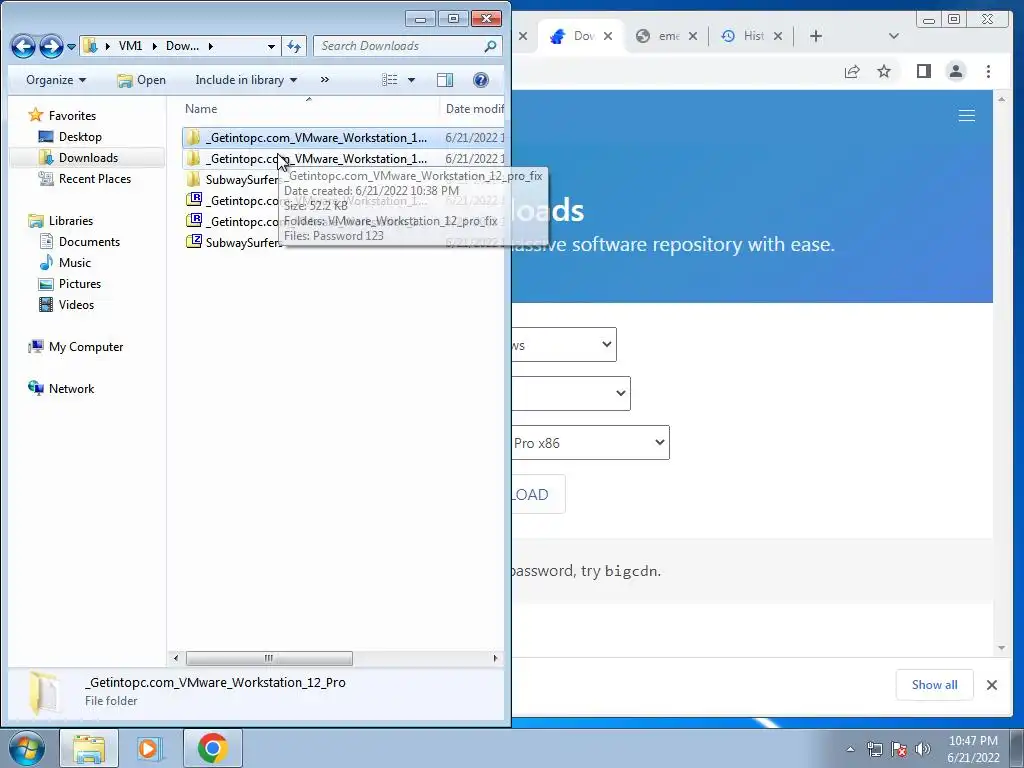This screenshot has width=1024, height=768.
Task: Open the Include in library dropdown
Action: [x=246, y=80]
